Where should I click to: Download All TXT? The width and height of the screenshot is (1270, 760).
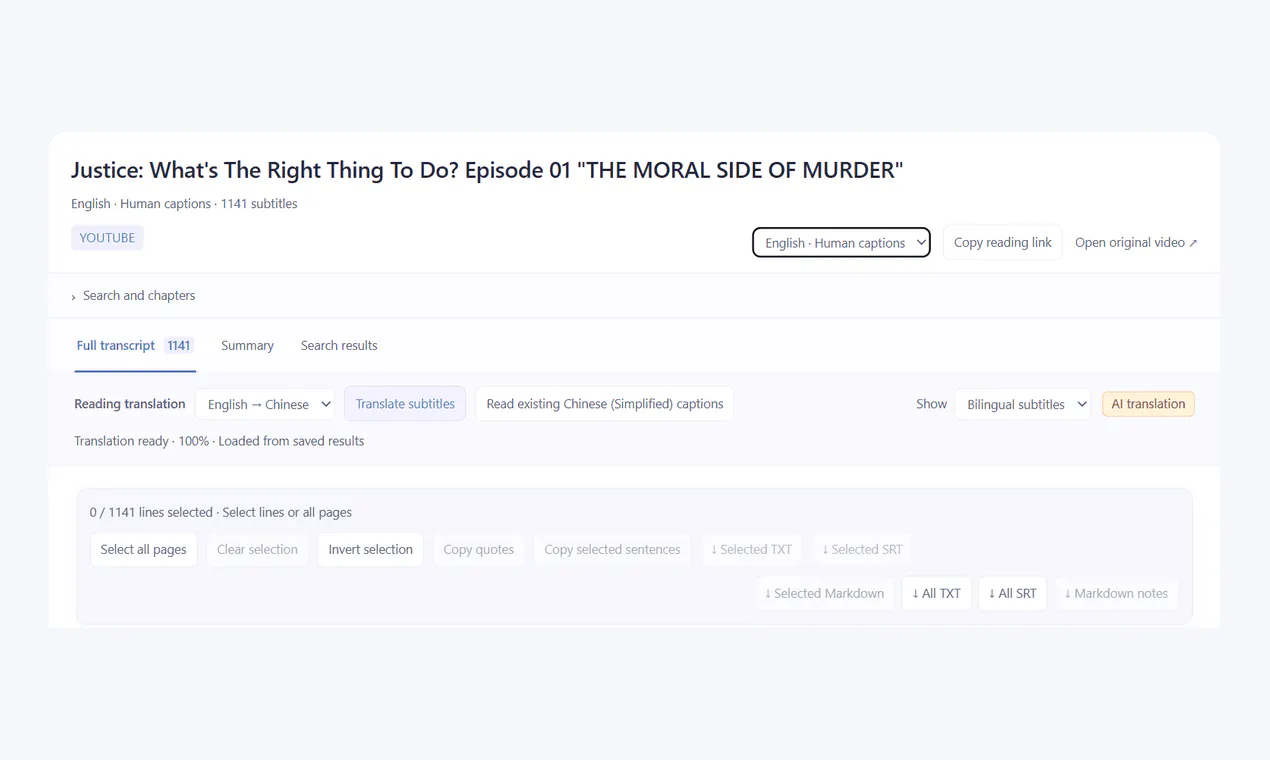tap(936, 594)
